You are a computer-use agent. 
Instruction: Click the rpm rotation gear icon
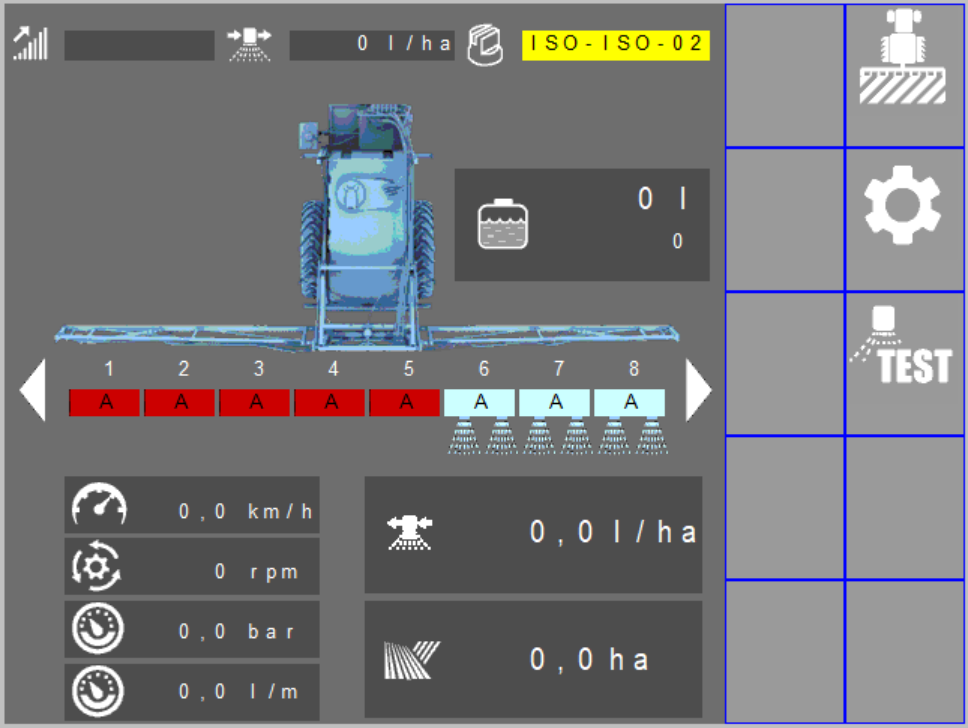pyautogui.click(x=99, y=568)
